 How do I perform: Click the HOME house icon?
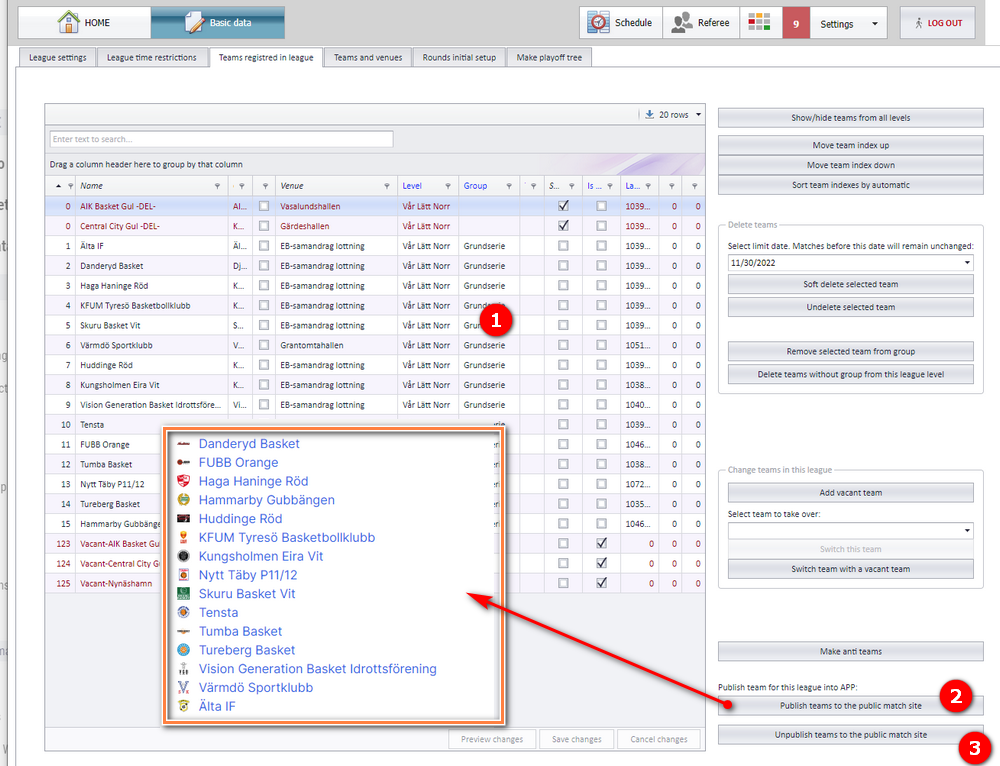pos(68,22)
